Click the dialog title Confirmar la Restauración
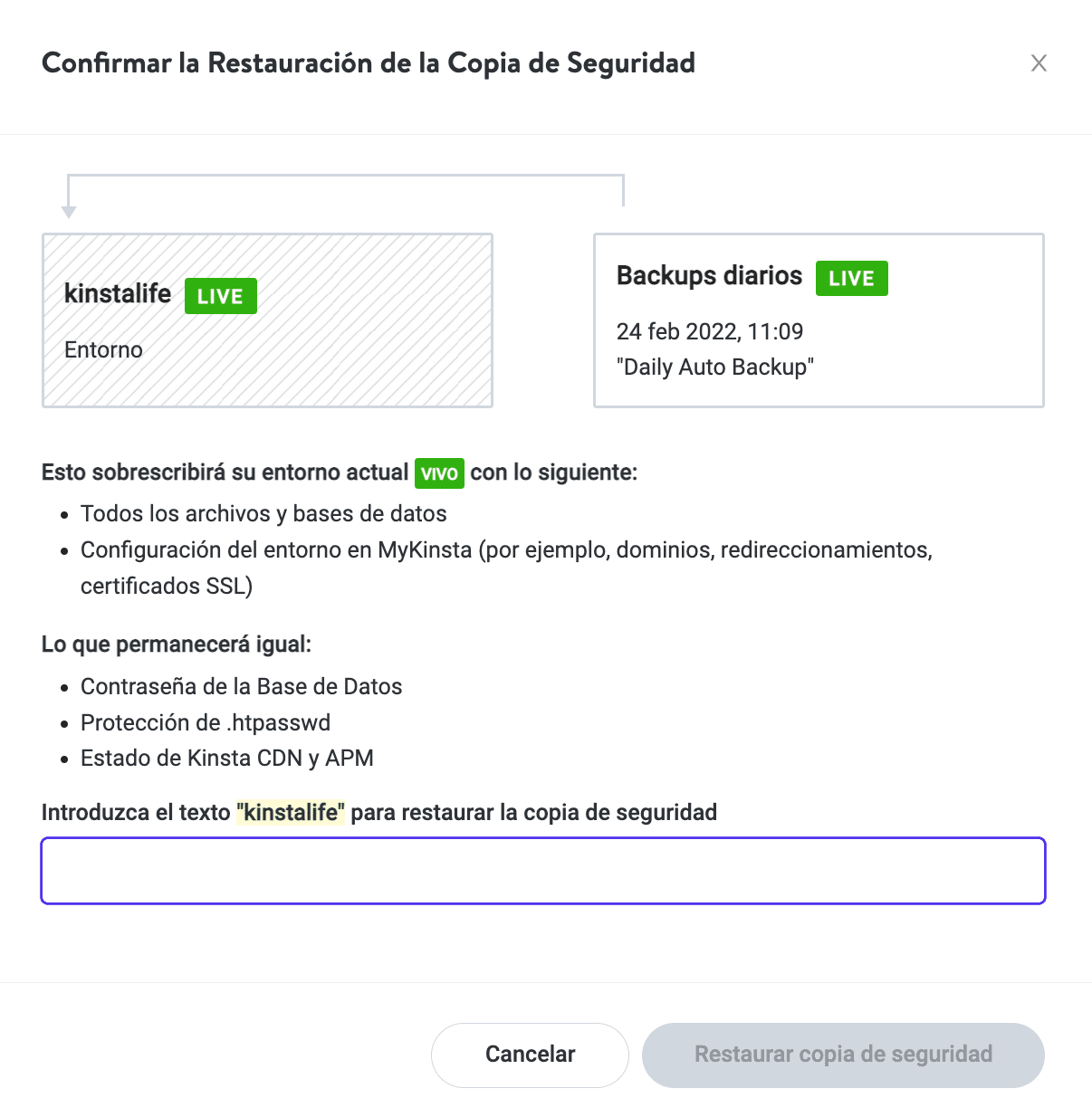 368,63
